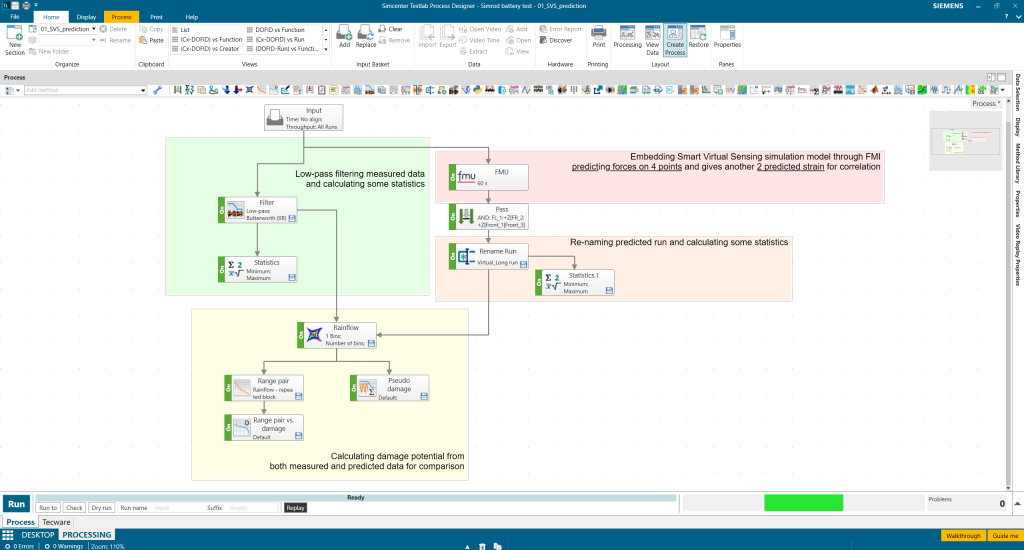1024x550 pixels.
Task: Click the New Section icon
Action: [x=14, y=34]
